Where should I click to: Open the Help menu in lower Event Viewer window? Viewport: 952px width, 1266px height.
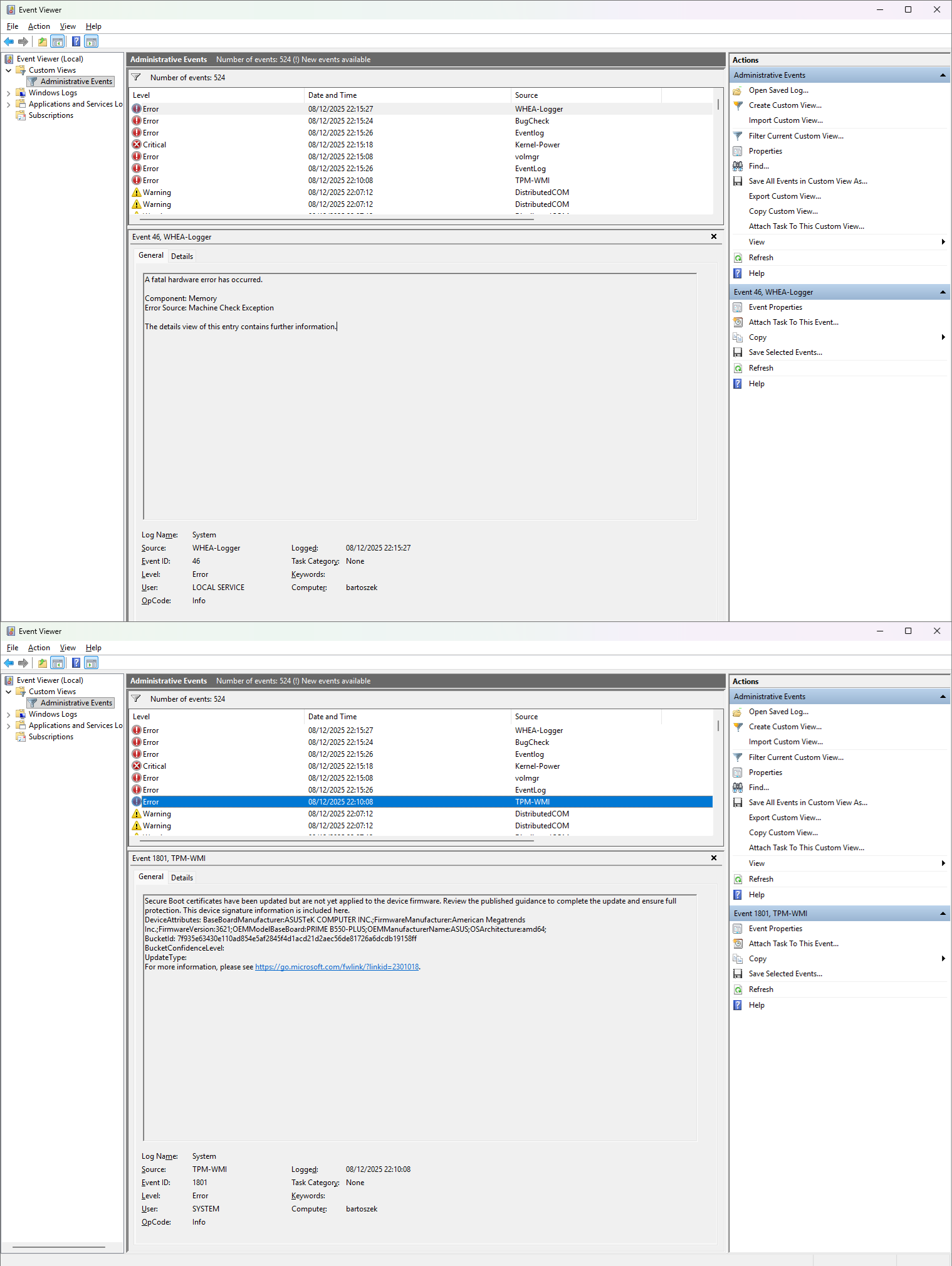point(93,648)
